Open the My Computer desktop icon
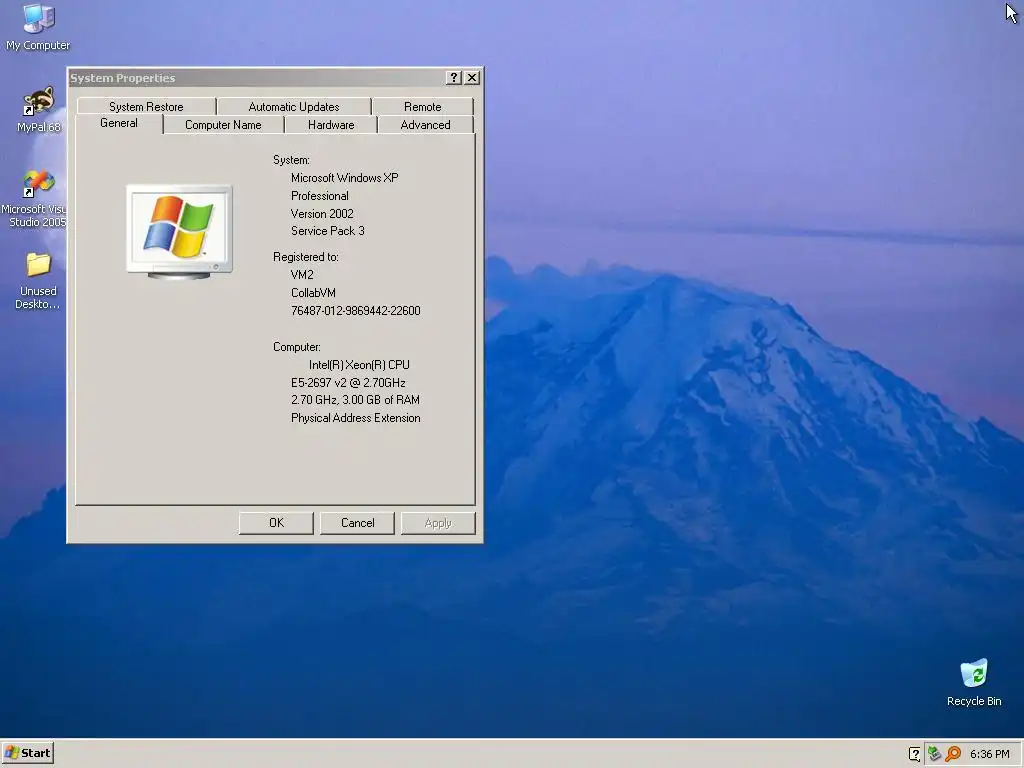Image resolution: width=1024 pixels, height=768 pixels. (x=38, y=27)
